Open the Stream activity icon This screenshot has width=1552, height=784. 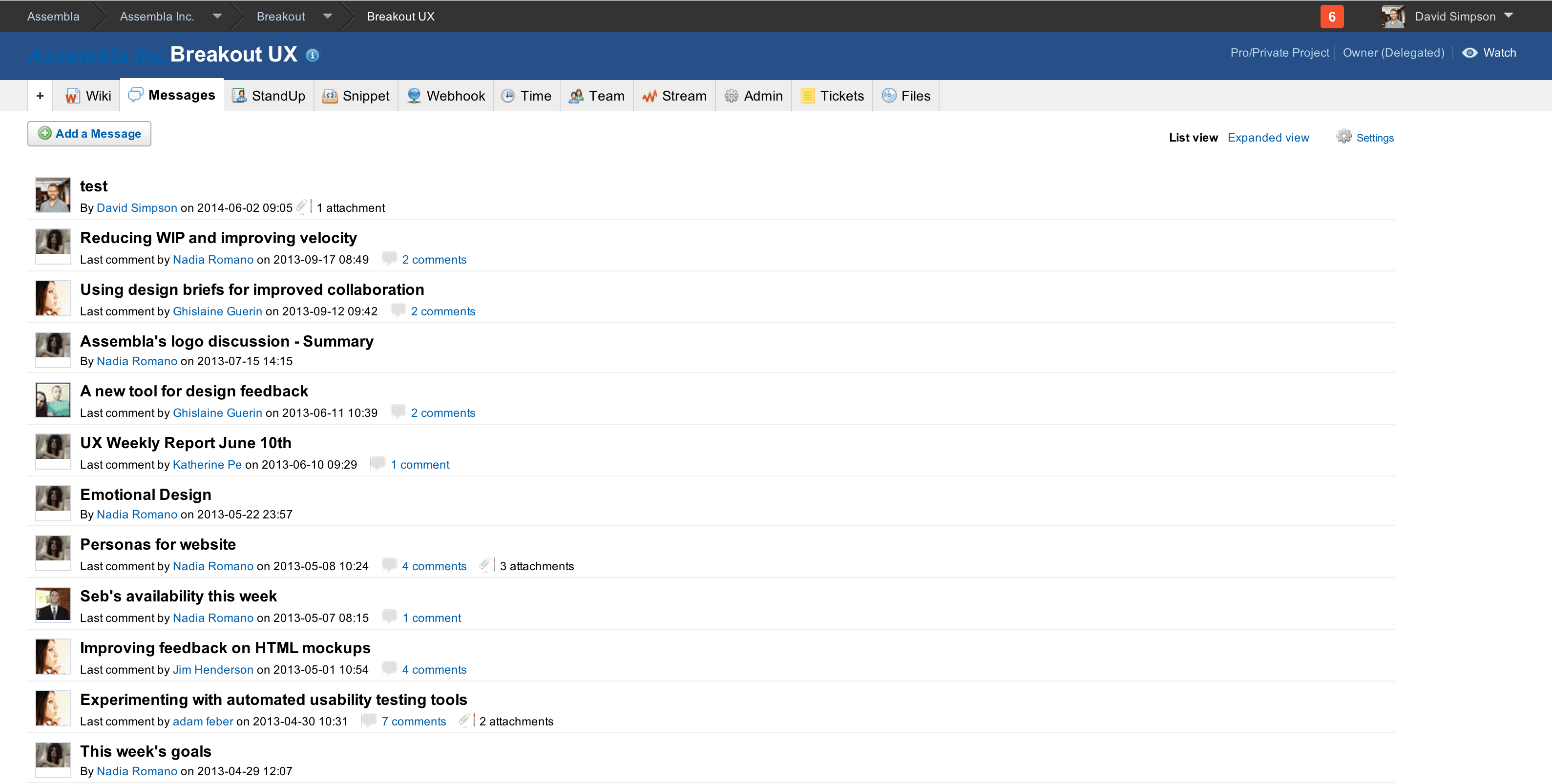point(649,96)
